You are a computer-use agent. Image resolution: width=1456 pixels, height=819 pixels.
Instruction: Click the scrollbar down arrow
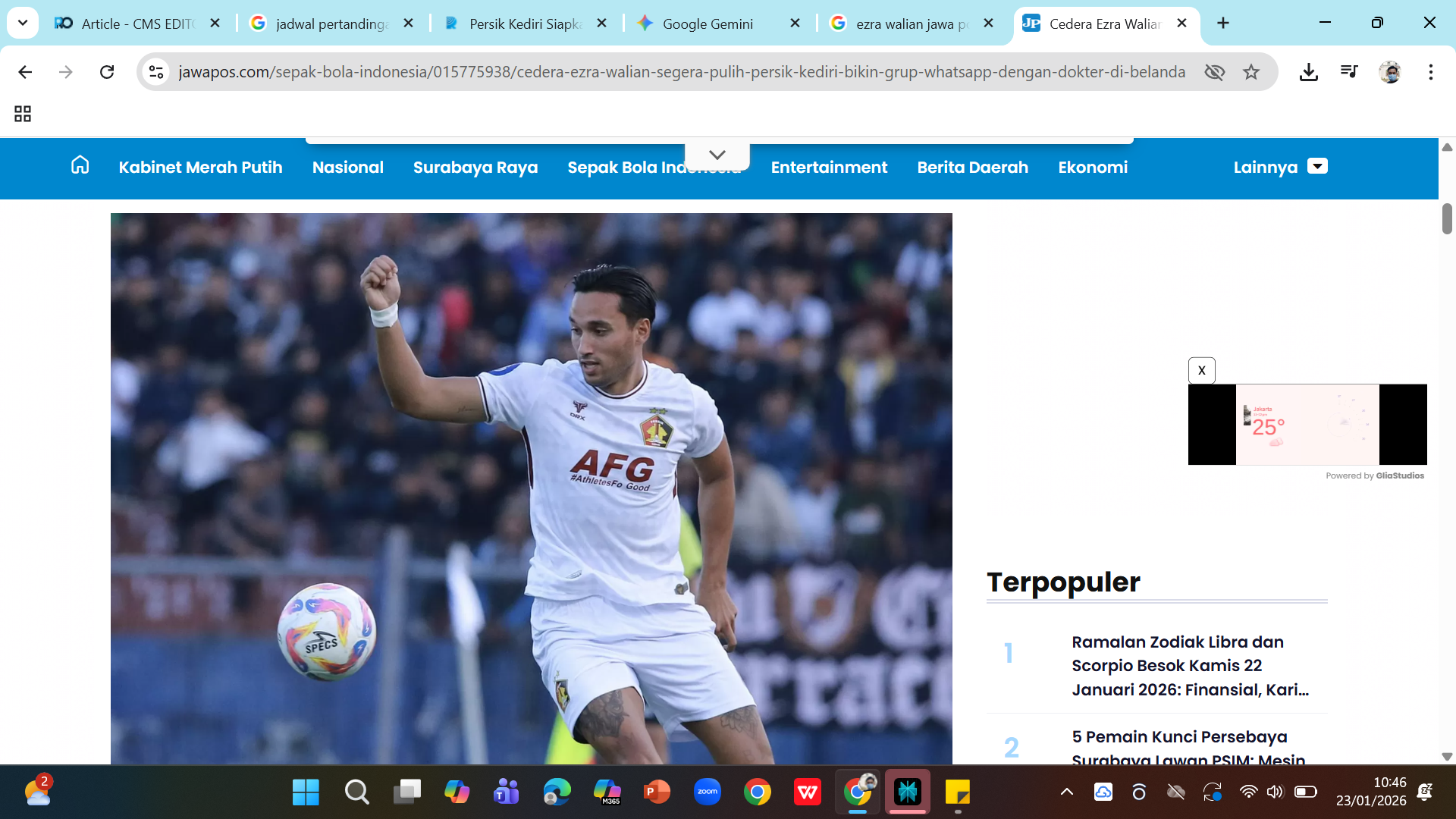pyautogui.click(x=1447, y=757)
